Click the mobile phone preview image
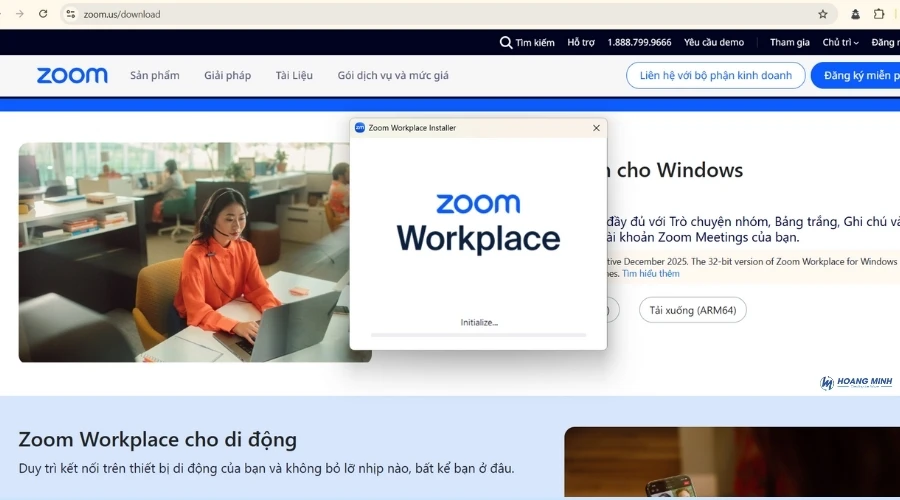This screenshot has height=500, width=900. coord(732,462)
